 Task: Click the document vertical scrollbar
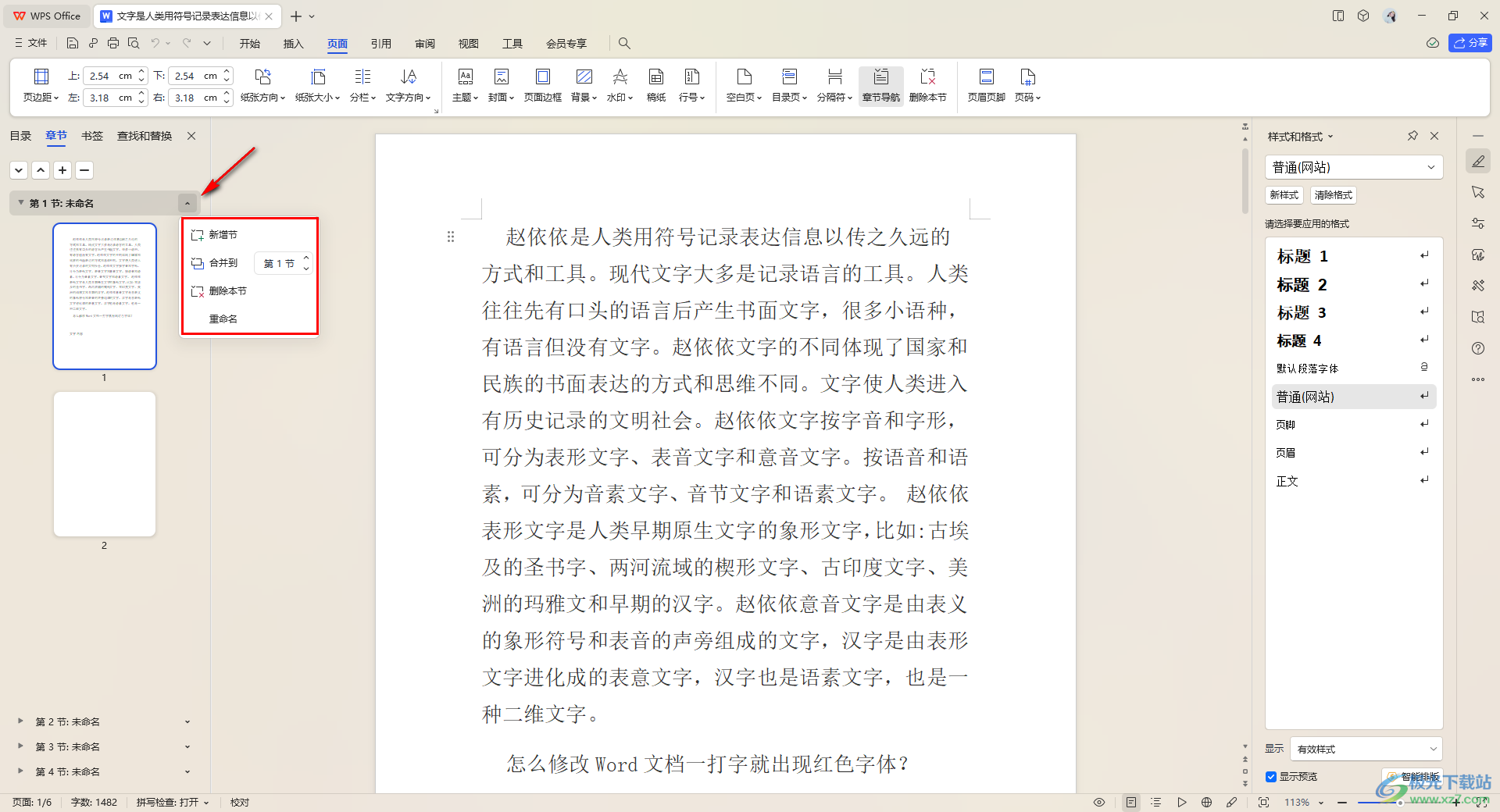(1245, 181)
